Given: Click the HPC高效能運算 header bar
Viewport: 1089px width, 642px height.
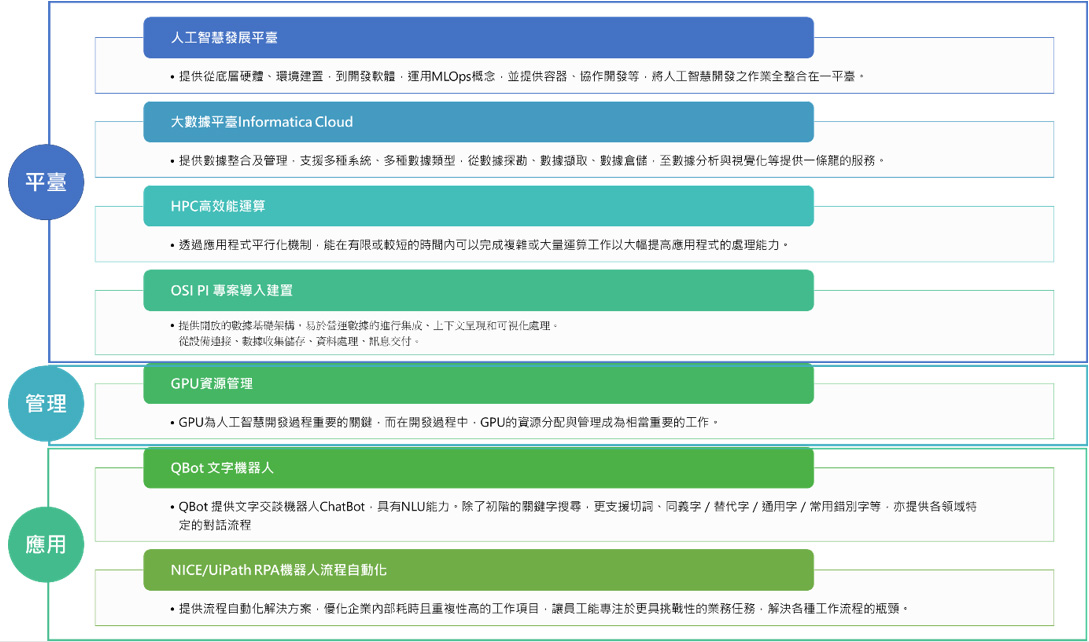Looking at the screenshot, I should click(479, 206).
